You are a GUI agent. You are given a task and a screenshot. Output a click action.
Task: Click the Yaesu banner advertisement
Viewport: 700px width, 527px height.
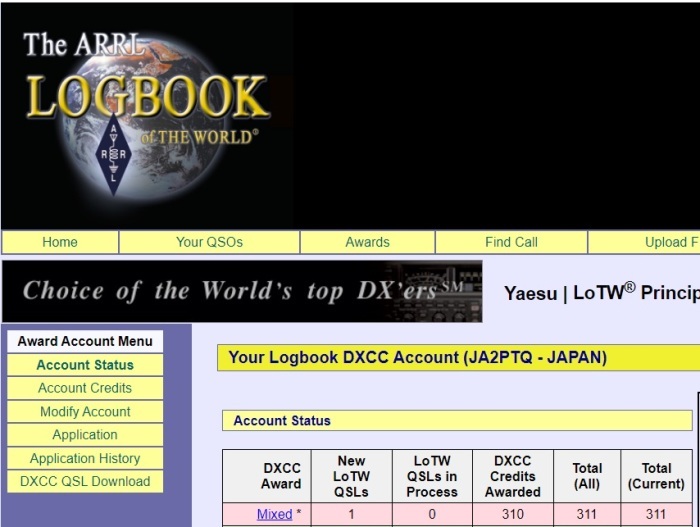pyautogui.click(x=242, y=291)
